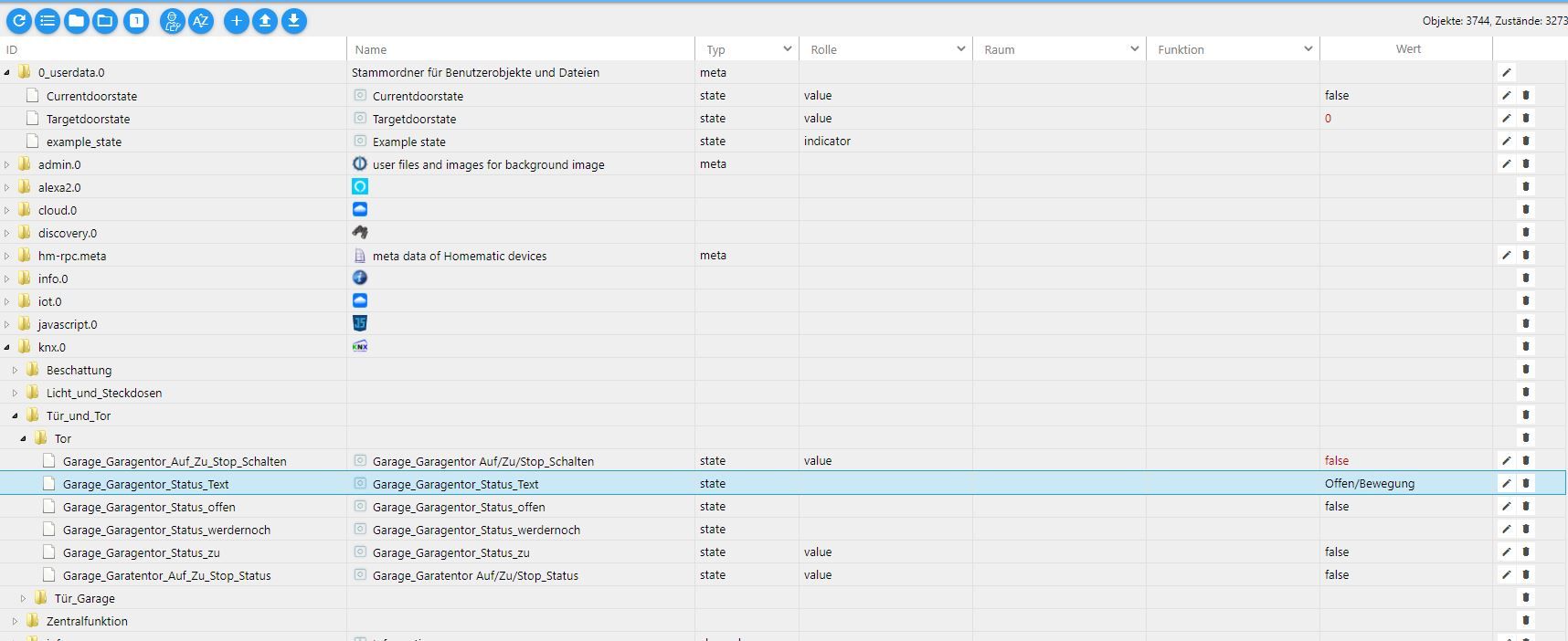Click the download objects to file button
This screenshot has height=641, width=1568.
tap(294, 20)
